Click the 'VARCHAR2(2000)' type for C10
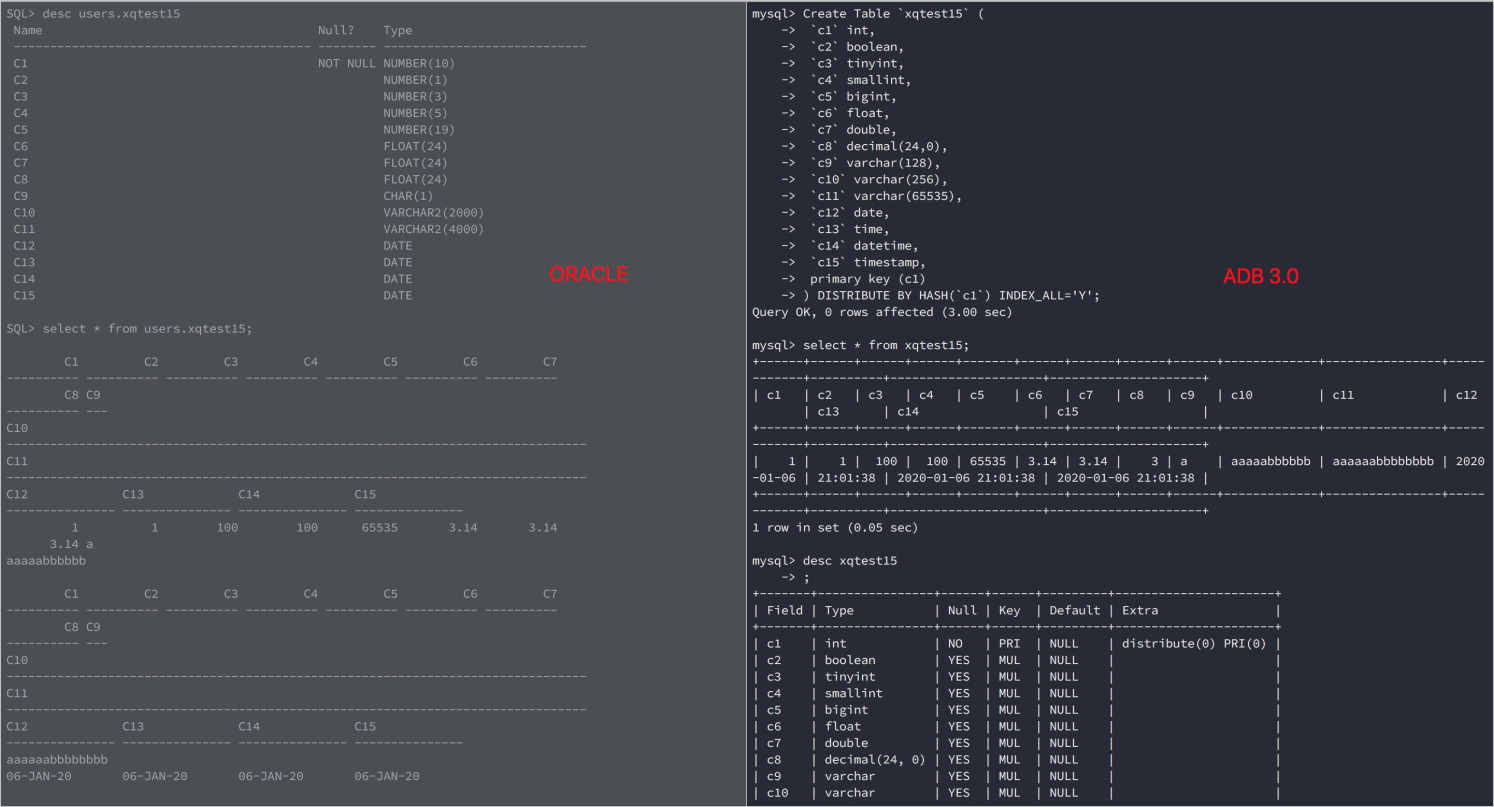 (433, 212)
